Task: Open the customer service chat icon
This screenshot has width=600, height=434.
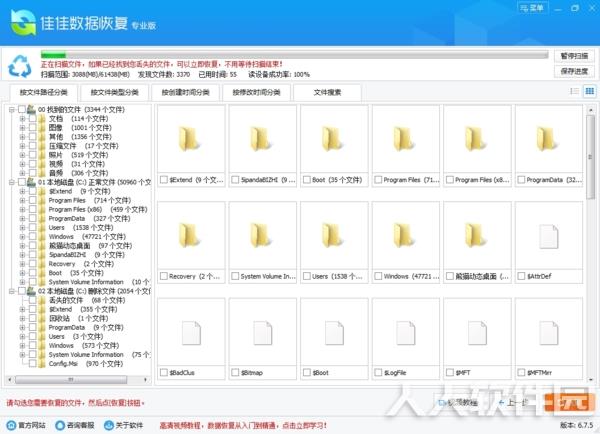Action: (x=60, y=425)
